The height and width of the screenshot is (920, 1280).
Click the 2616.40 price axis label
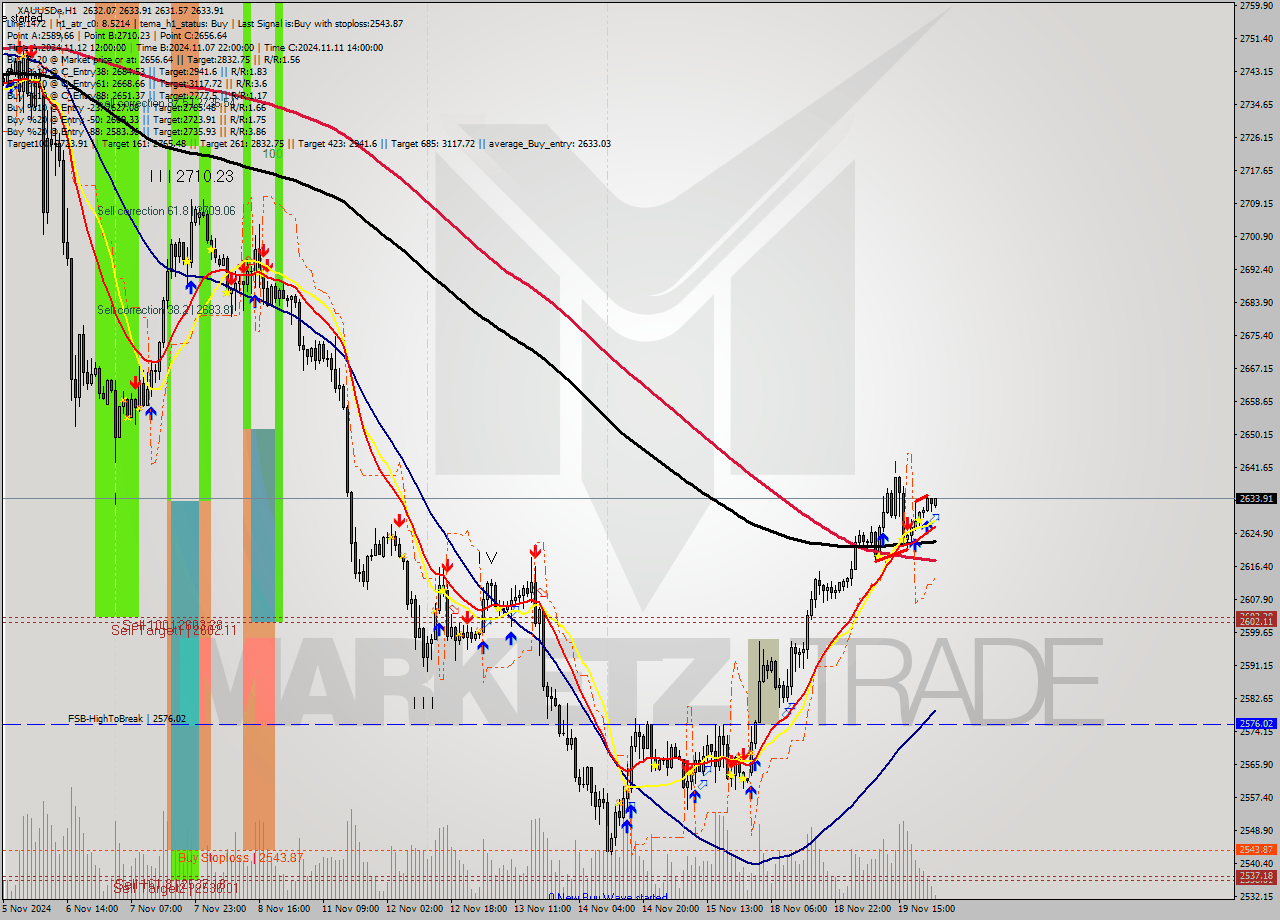tap(1255, 566)
